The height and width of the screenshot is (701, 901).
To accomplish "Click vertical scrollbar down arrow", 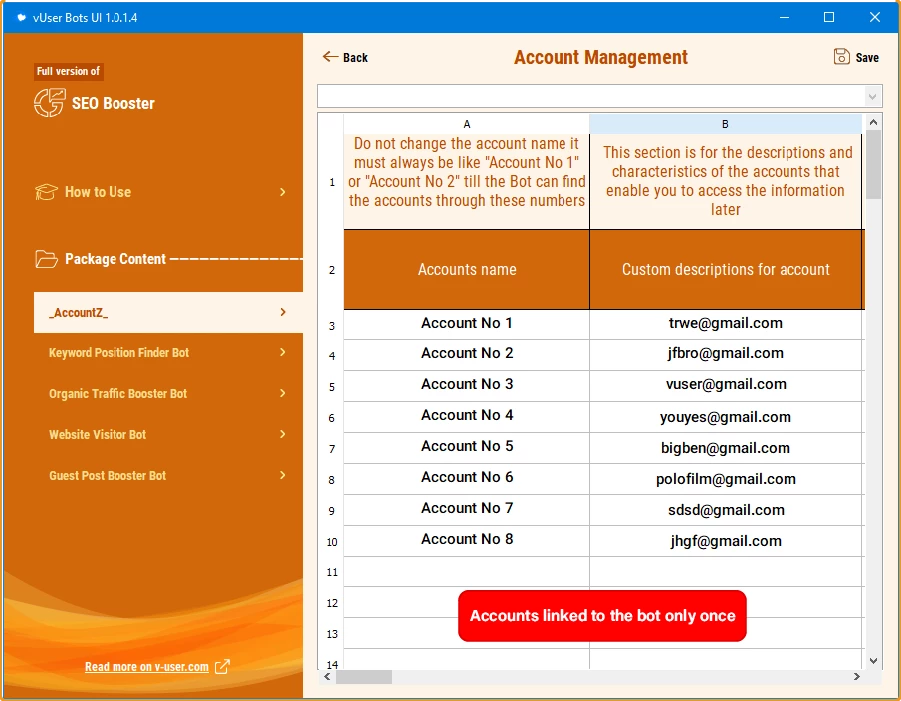I will click(873, 661).
